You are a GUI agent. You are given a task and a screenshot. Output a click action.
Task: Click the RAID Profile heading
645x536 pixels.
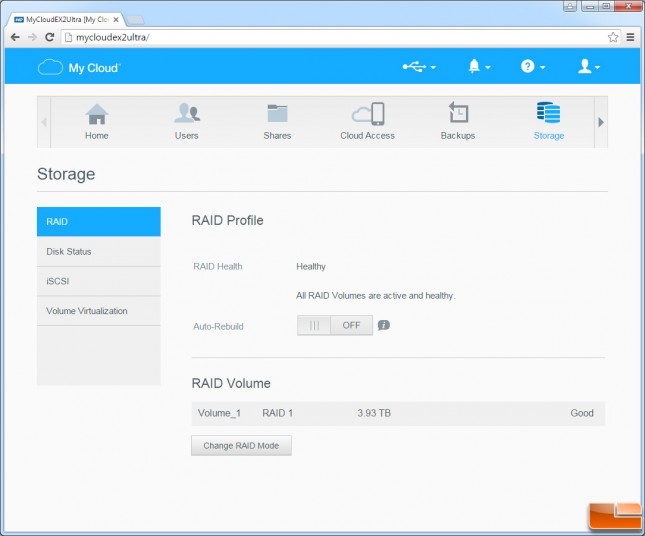(227, 220)
